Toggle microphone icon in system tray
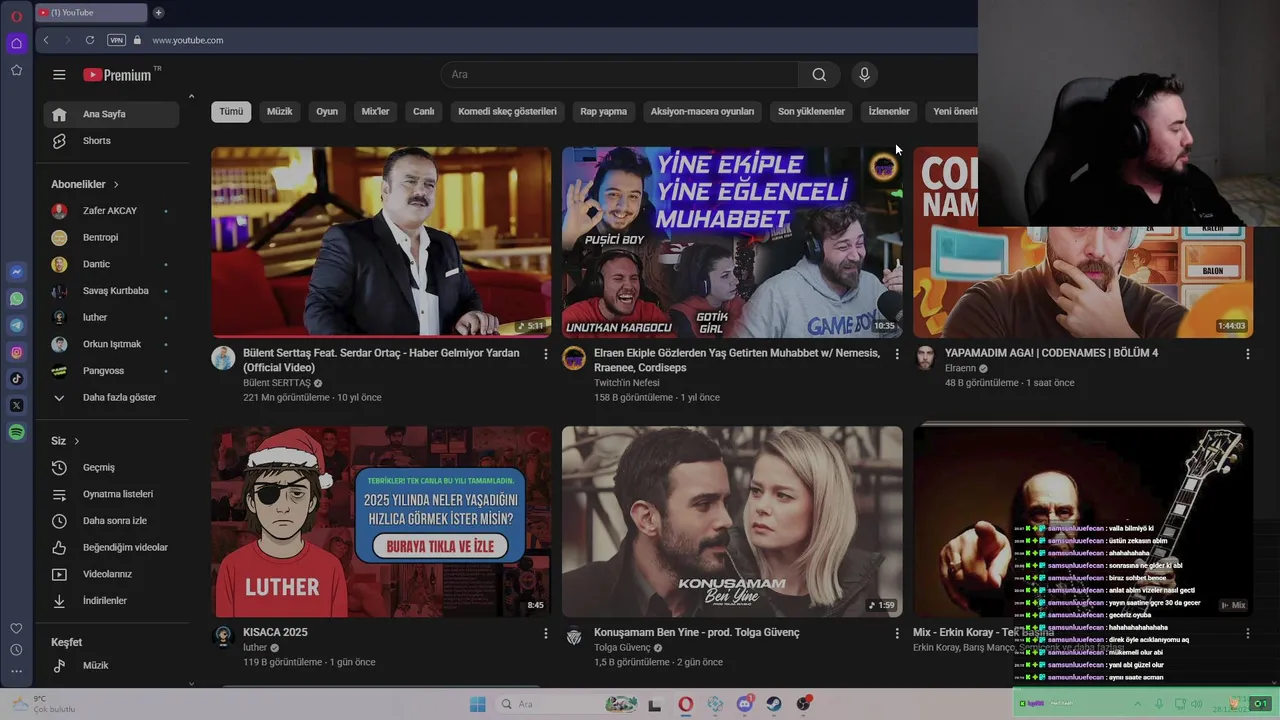The height and width of the screenshot is (720, 1280). 1160,703
